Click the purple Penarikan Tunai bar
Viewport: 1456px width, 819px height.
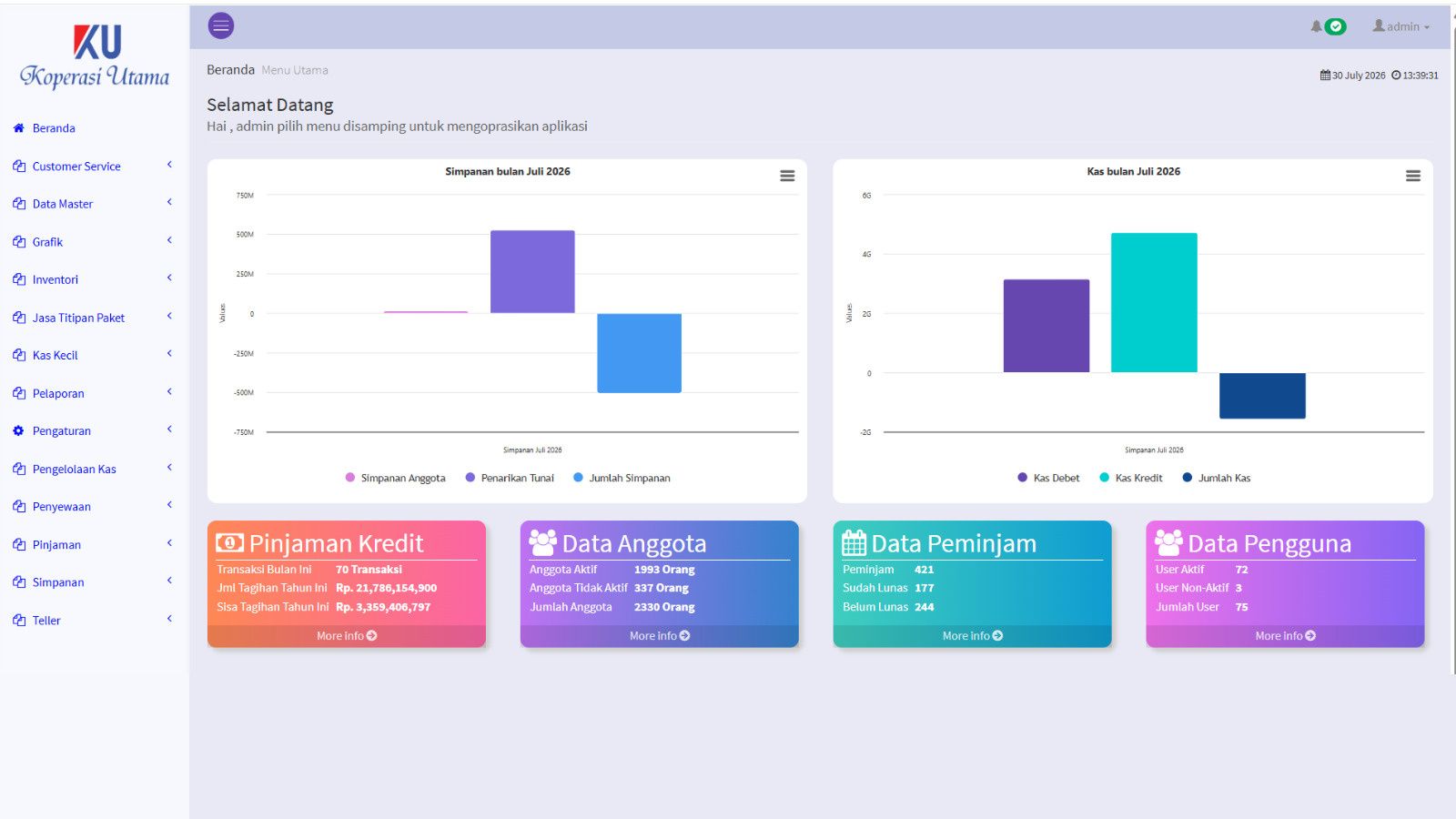click(x=532, y=271)
